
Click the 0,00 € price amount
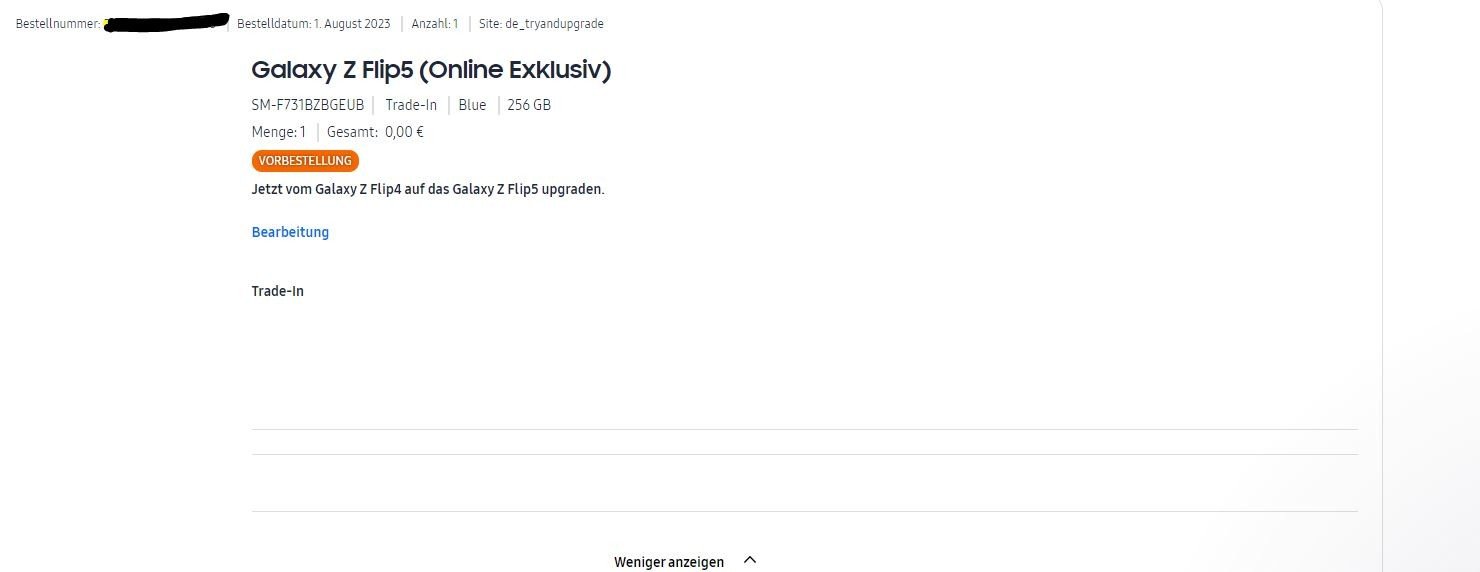[x=404, y=132]
